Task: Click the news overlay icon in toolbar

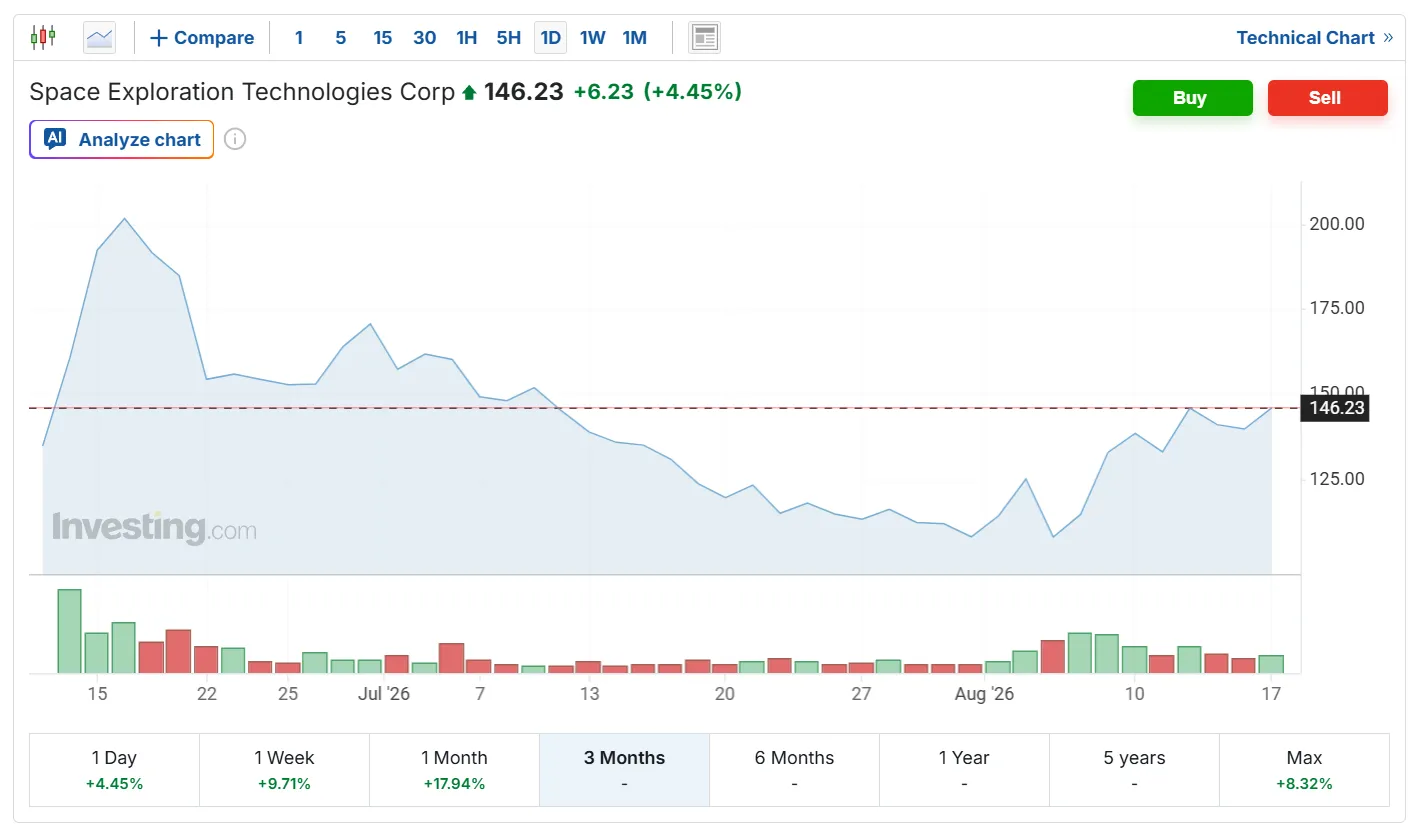Action: click(704, 38)
